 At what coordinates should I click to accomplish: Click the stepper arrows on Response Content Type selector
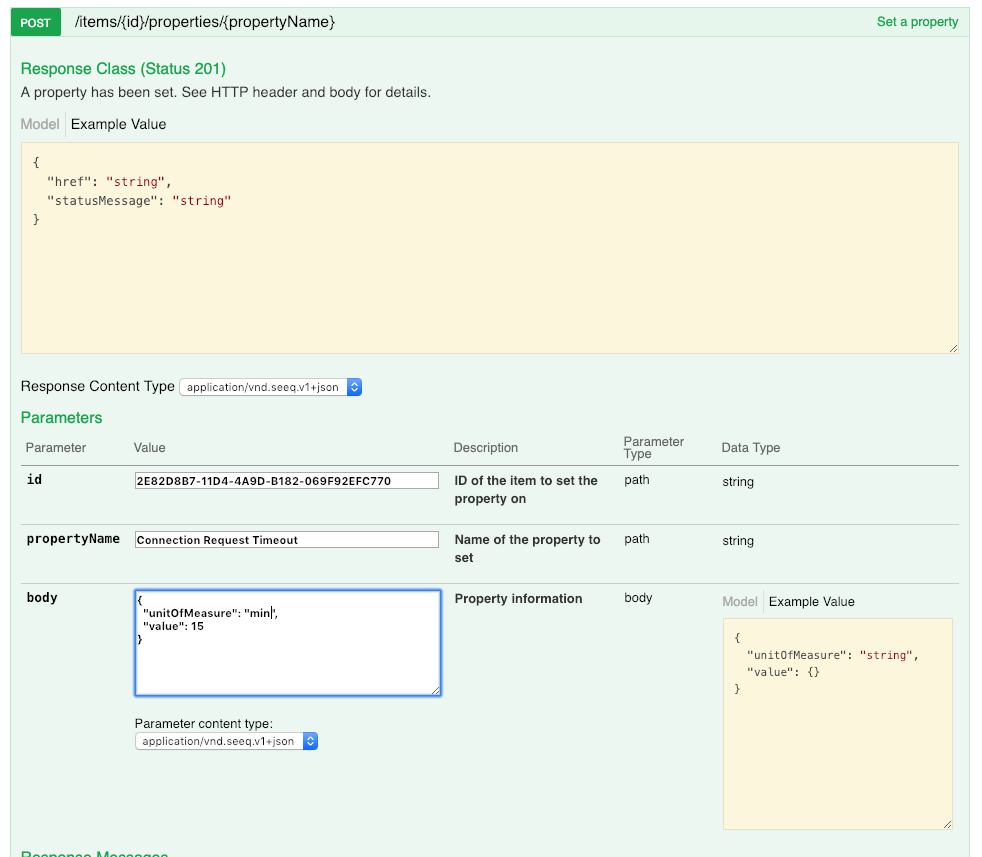coord(354,386)
